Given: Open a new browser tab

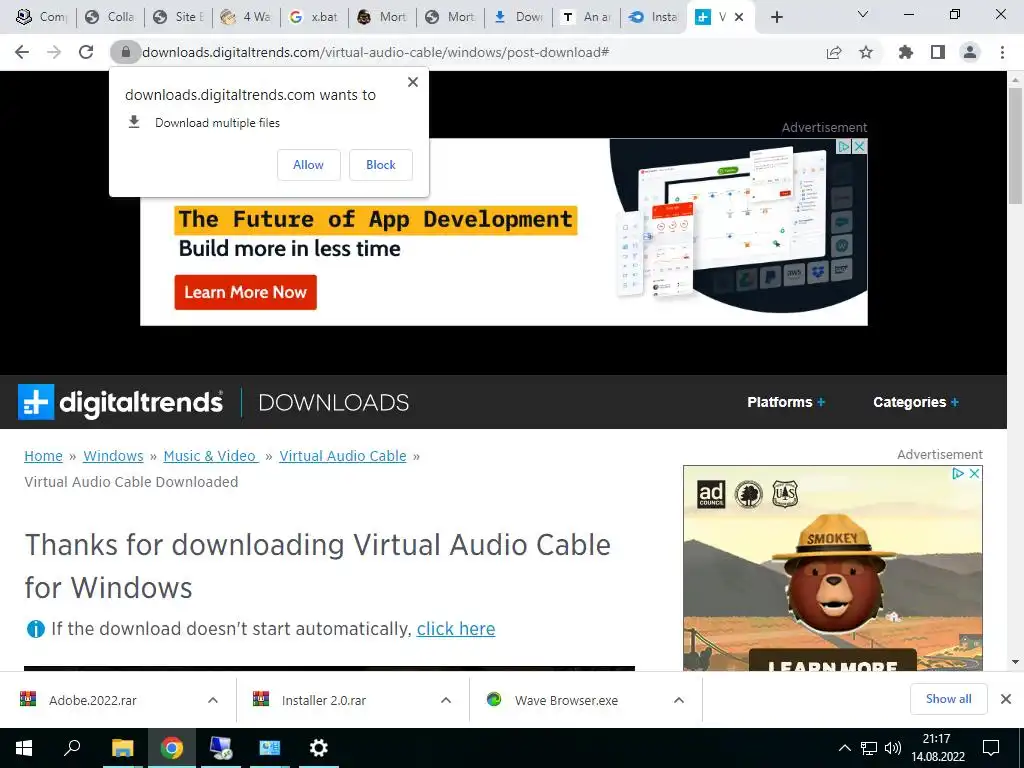Looking at the screenshot, I should click(776, 18).
